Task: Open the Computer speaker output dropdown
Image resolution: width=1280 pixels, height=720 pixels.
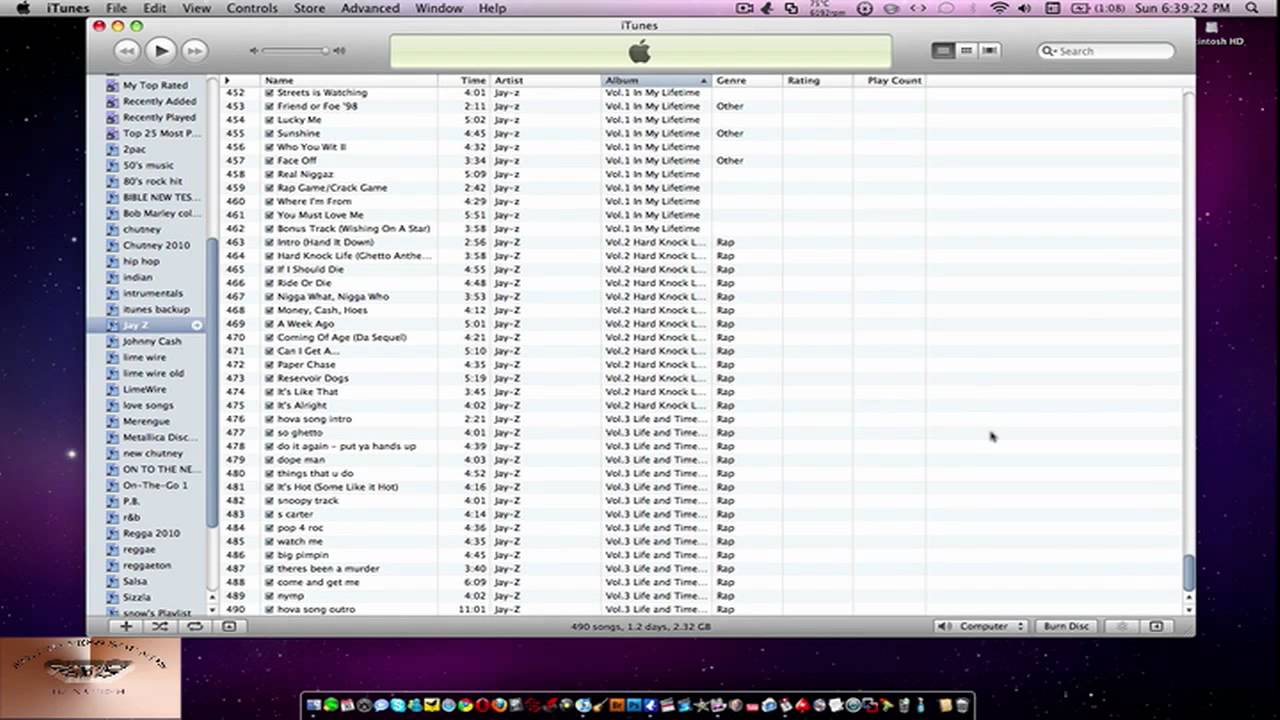Action: 981,626
